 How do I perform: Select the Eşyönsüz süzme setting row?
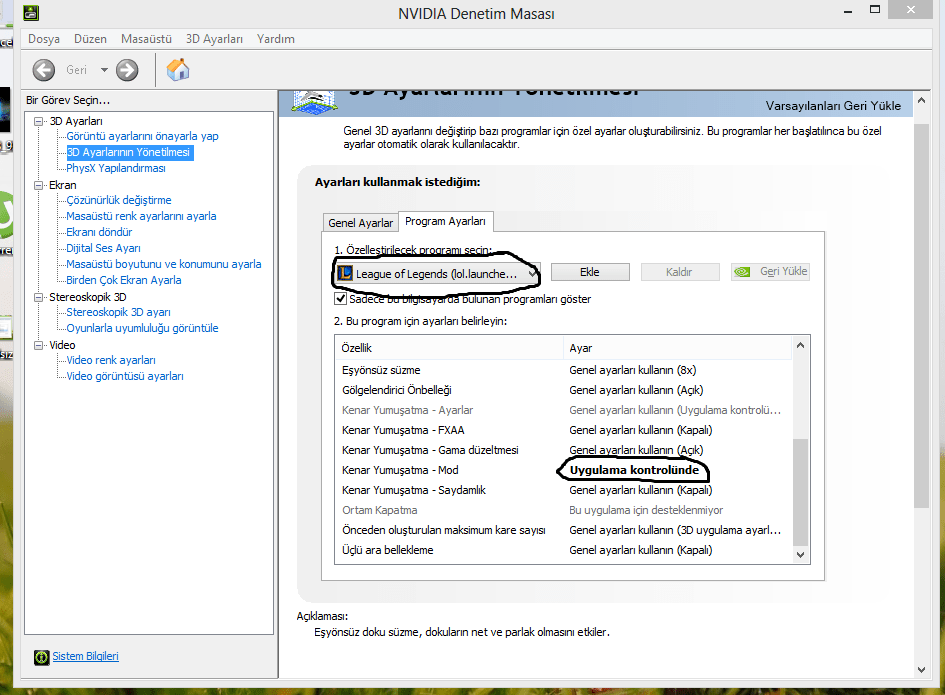pyautogui.click(x=564, y=370)
